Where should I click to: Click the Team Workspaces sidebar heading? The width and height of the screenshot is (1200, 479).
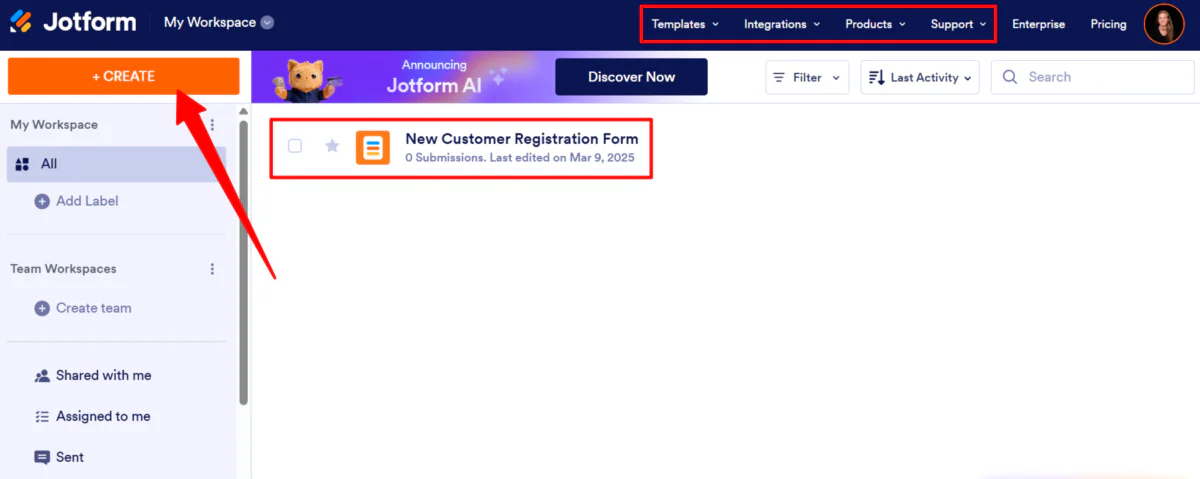coord(63,269)
